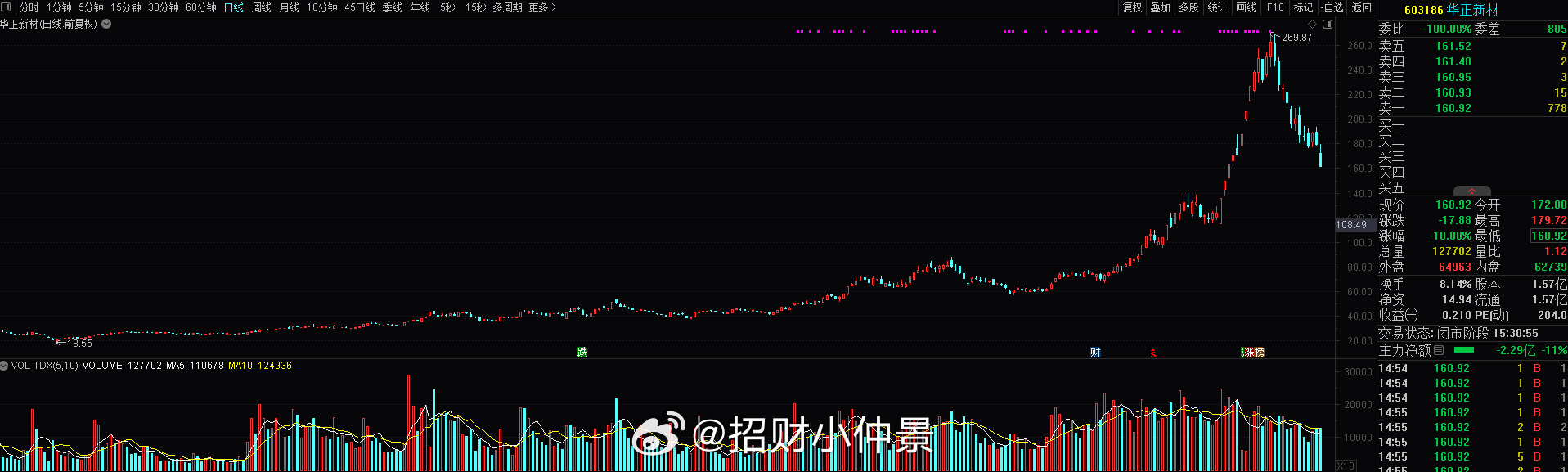
Task: Click the 卖五 price 161.52 row
Action: pyautogui.click(x=1472, y=46)
